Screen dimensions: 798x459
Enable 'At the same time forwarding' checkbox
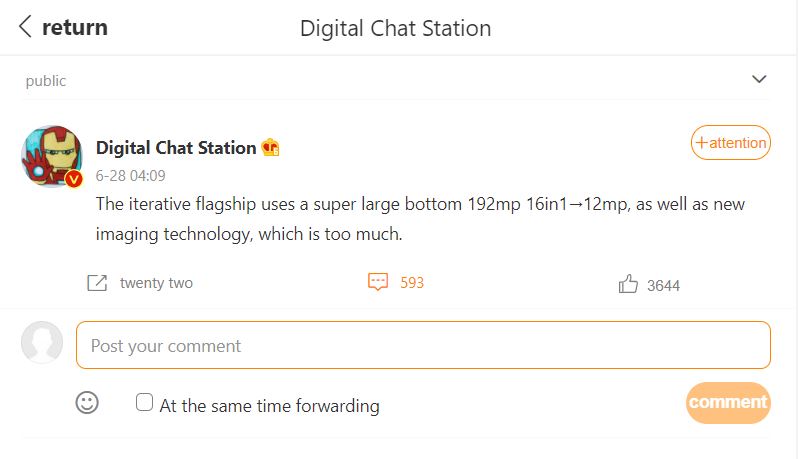click(145, 403)
